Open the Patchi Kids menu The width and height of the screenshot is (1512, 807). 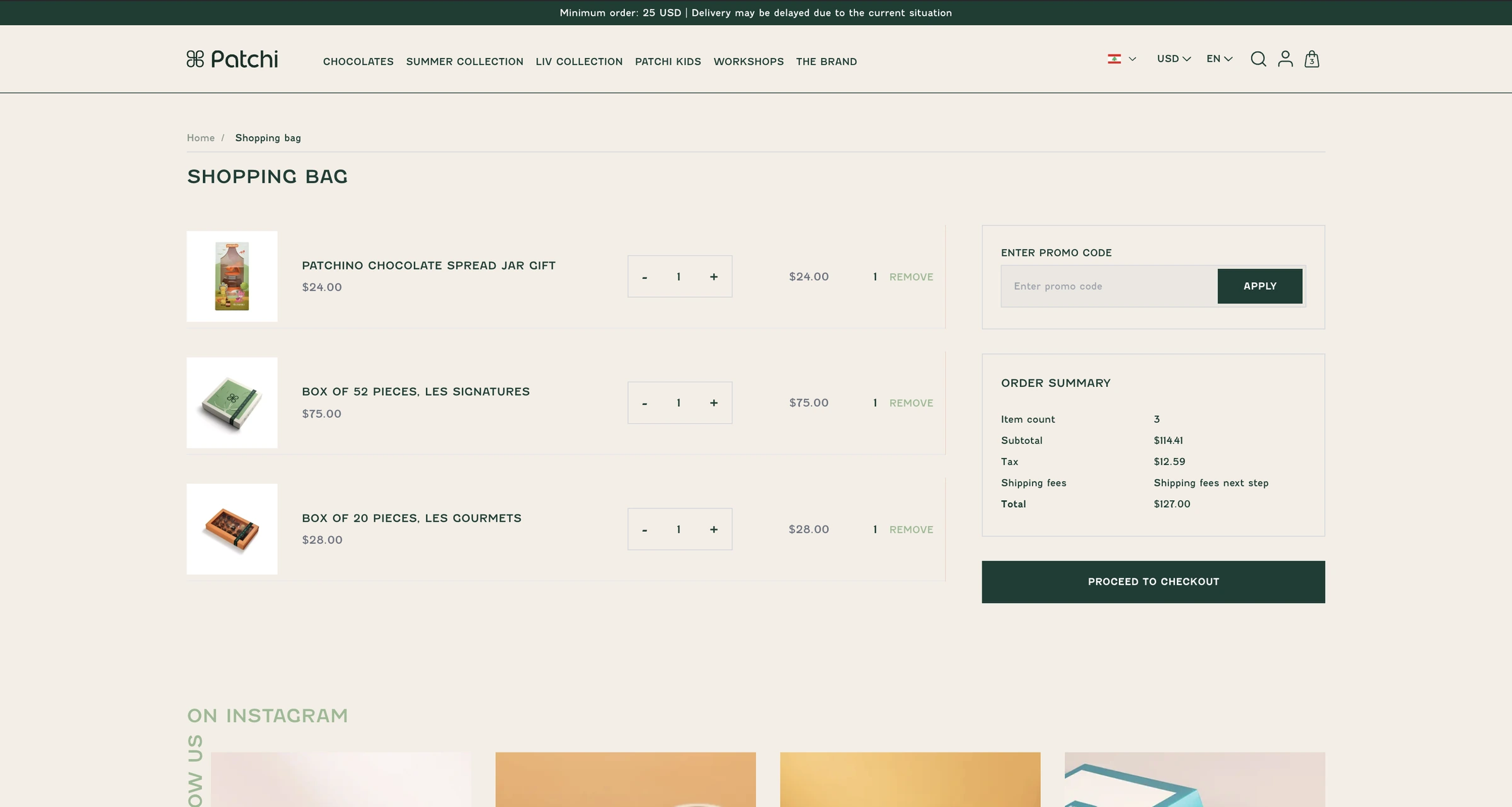(x=668, y=62)
